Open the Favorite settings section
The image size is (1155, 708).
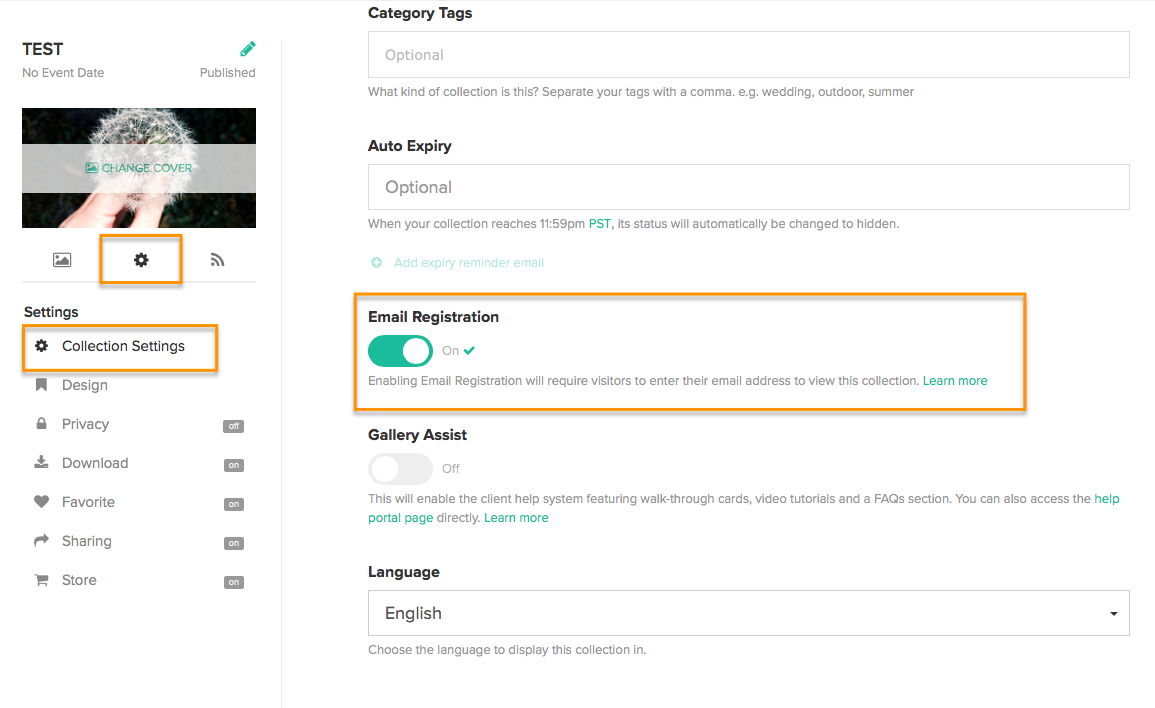coord(88,502)
